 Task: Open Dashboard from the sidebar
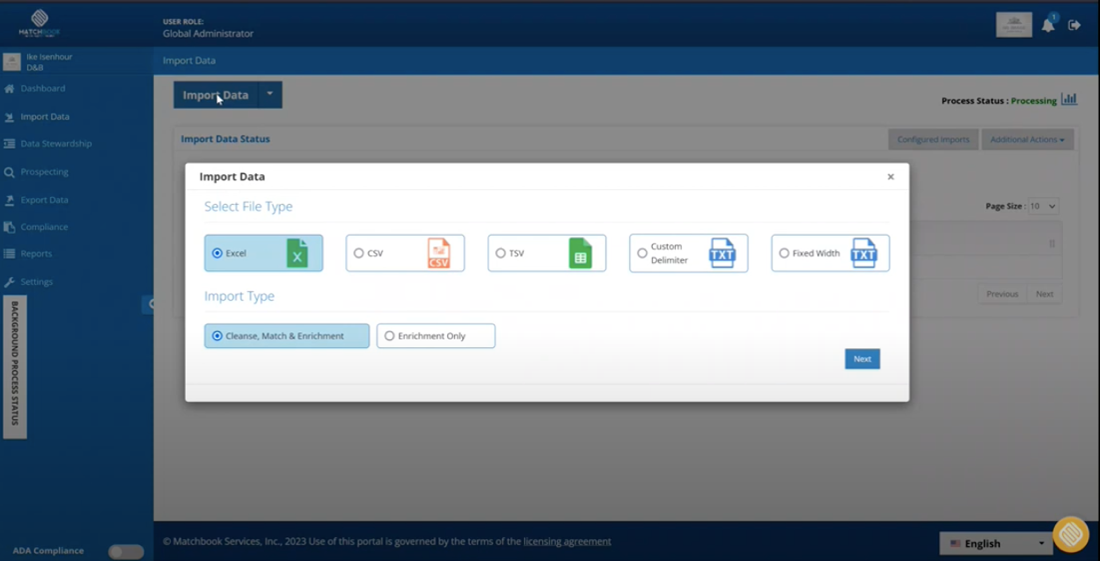click(x=43, y=89)
